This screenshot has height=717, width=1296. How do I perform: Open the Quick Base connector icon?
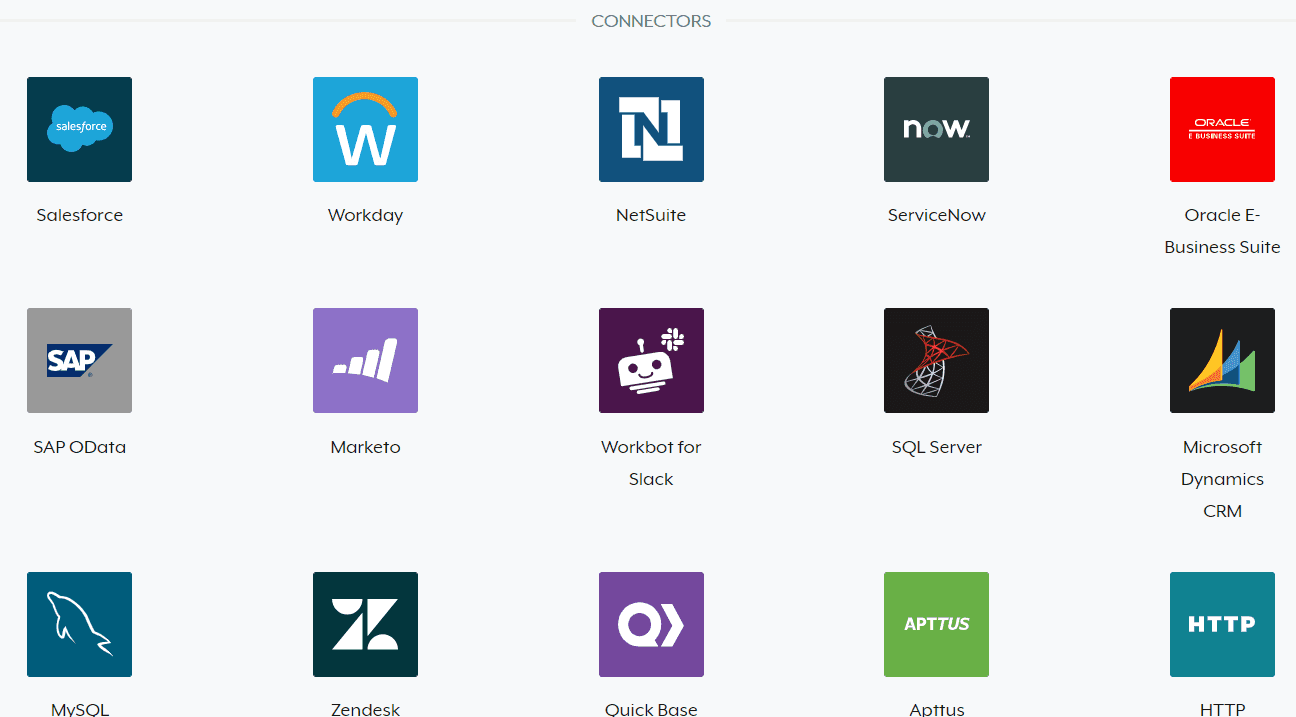tap(651, 624)
